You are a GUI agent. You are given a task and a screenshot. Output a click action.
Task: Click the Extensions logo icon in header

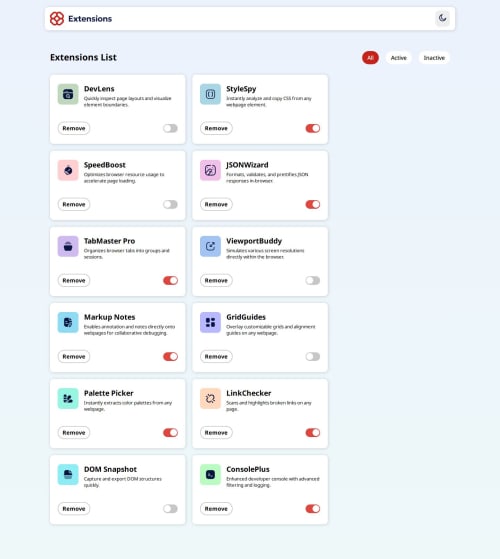[x=57, y=19]
